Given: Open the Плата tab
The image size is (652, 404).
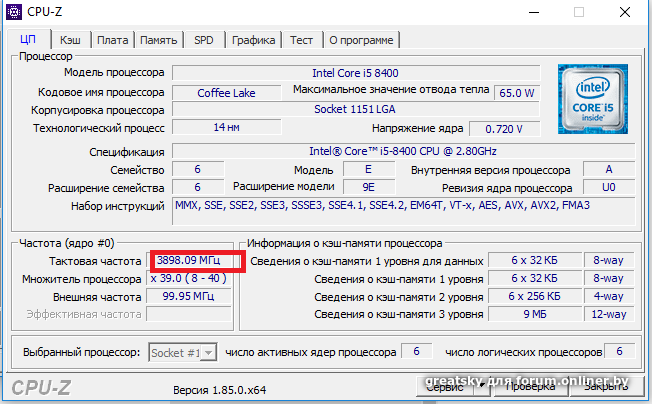Looking at the screenshot, I should pos(112,40).
